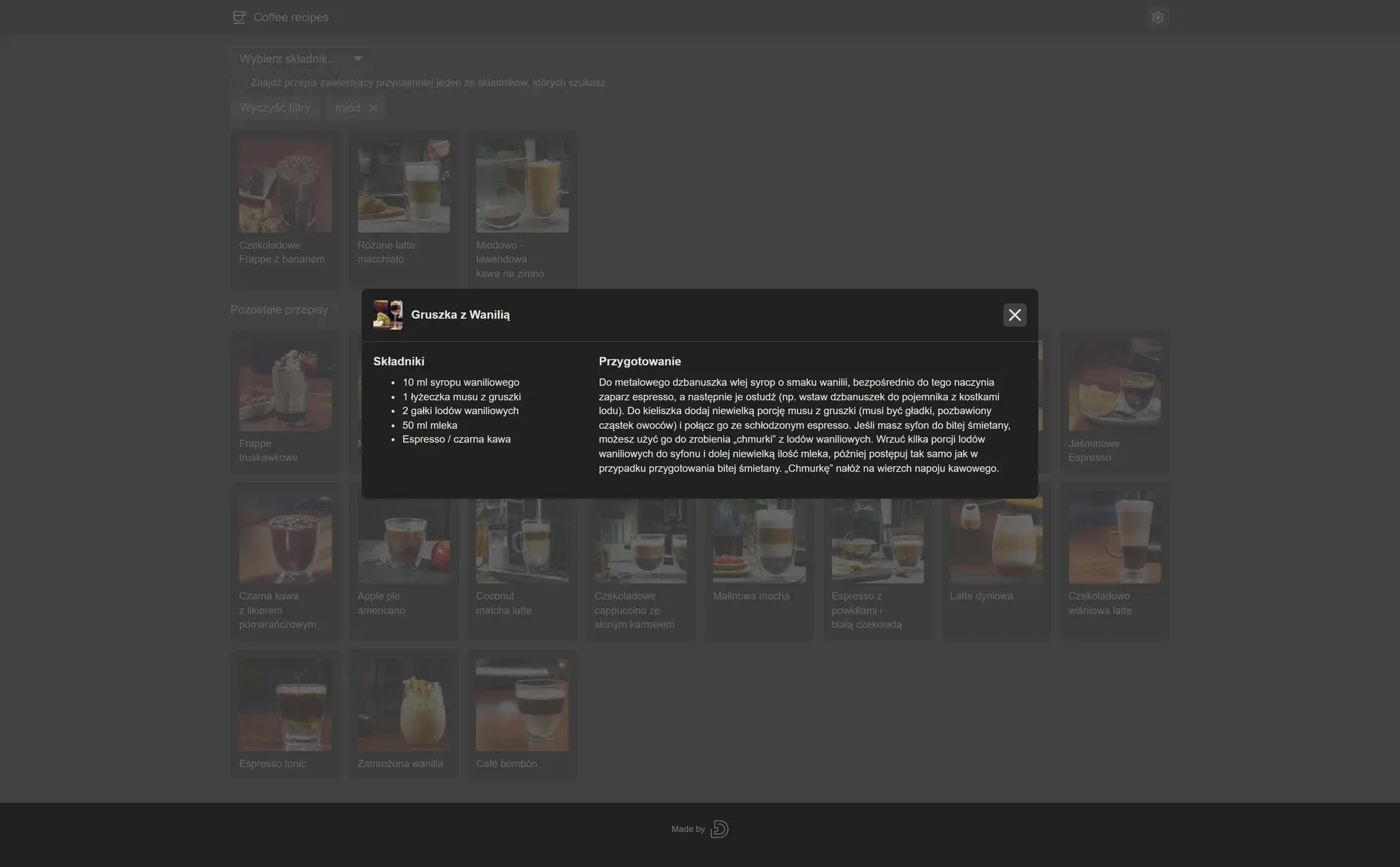
Task: Click the Made by footer text
Action: [x=688, y=829]
